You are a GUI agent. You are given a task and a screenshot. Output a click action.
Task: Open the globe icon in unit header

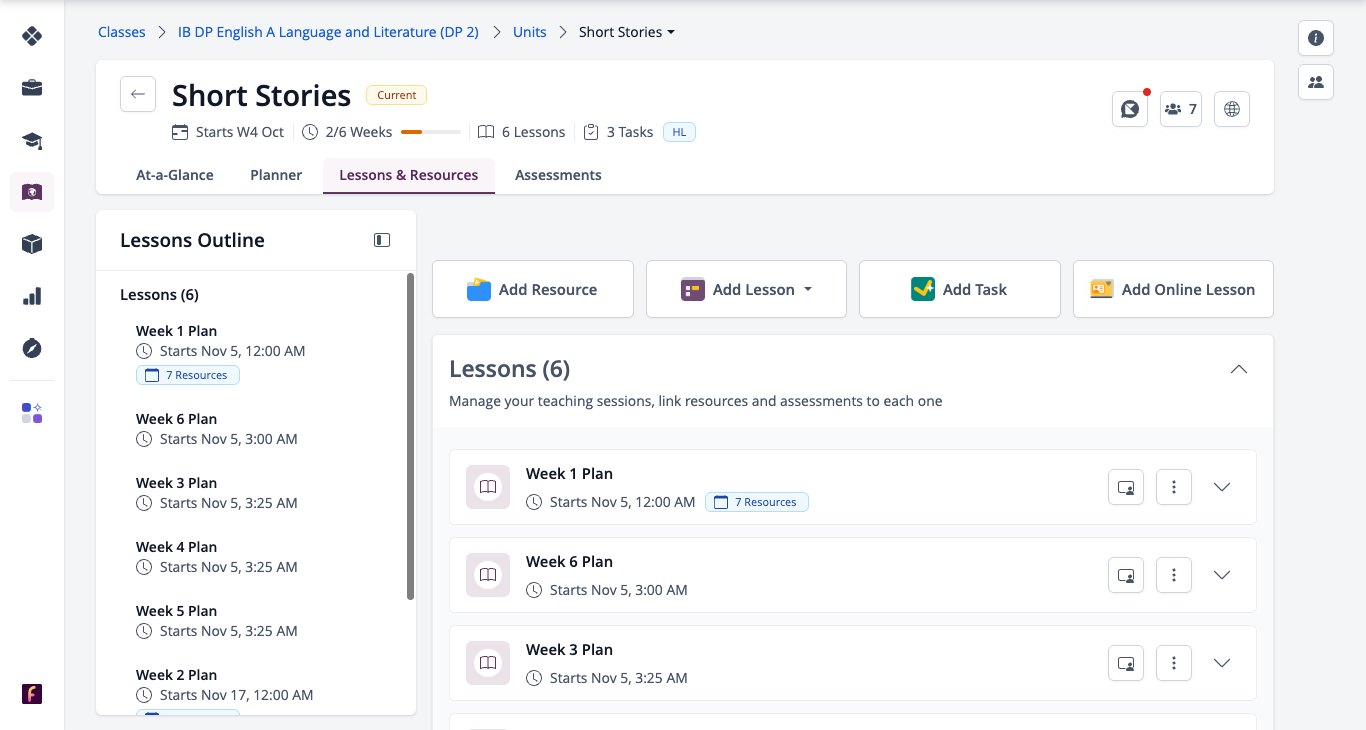[1232, 109]
